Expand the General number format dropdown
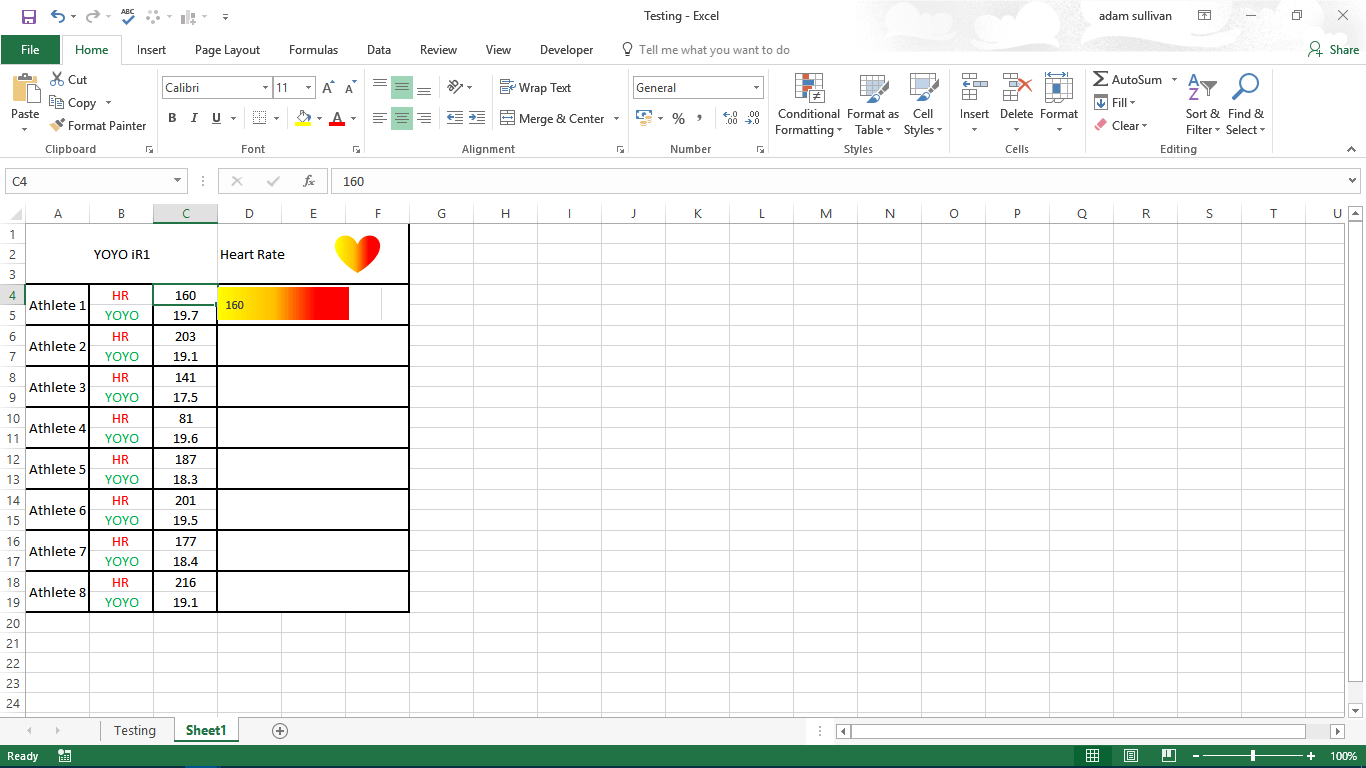 (757, 88)
